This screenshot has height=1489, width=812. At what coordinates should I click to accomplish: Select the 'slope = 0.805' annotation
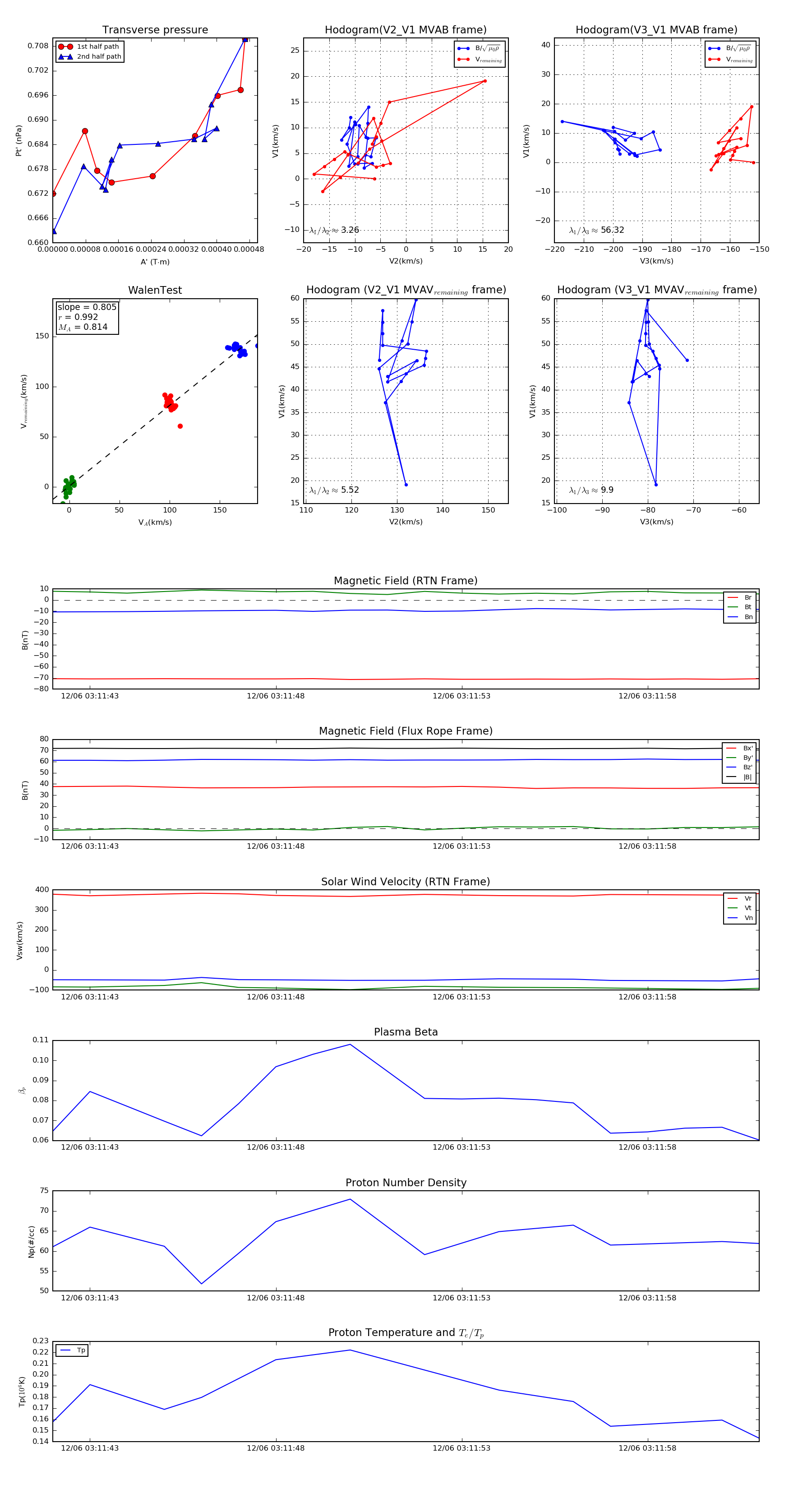point(87,307)
